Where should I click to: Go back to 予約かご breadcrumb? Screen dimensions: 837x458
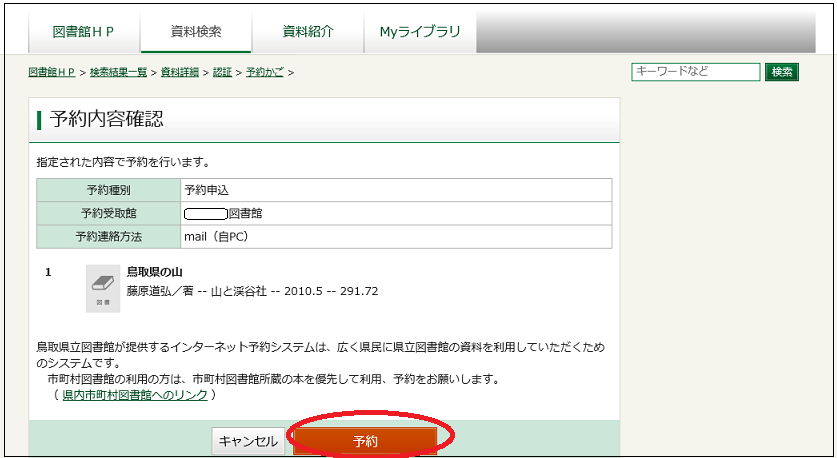pyautogui.click(x=264, y=72)
